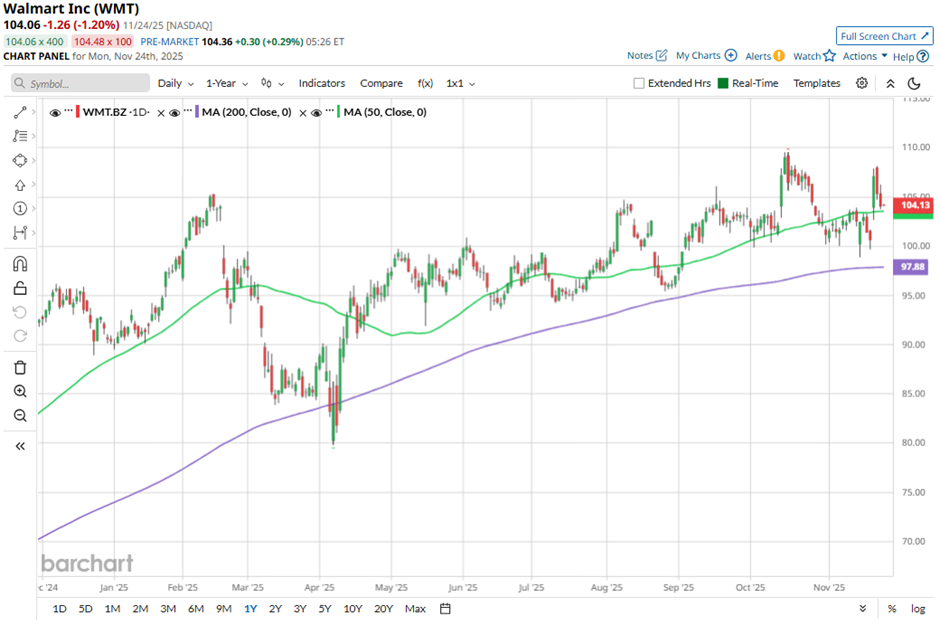Click the lock drawings icon
940x625 pixels.
point(19,289)
